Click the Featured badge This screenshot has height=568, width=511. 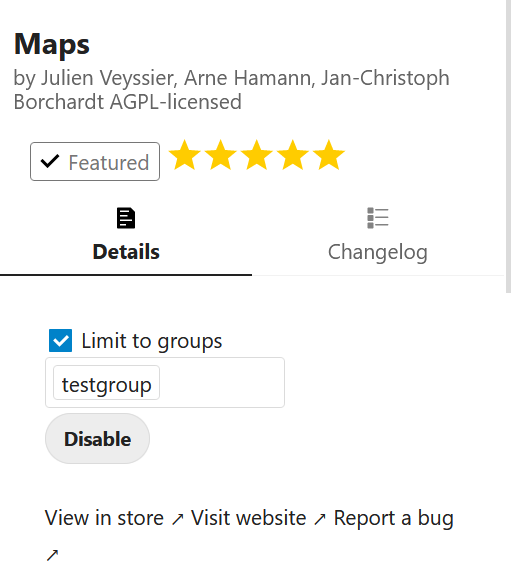95,162
